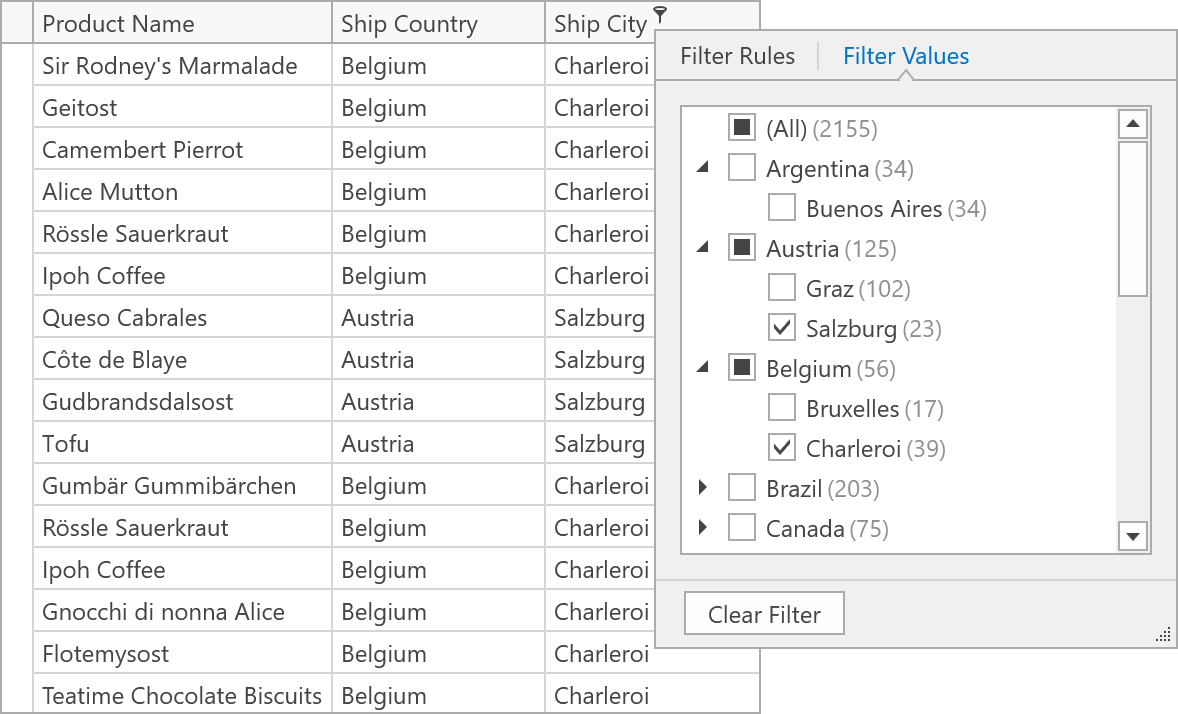The width and height of the screenshot is (1178, 714).
Task: Click the filter funnel icon on Ship City
Action: [x=660, y=13]
